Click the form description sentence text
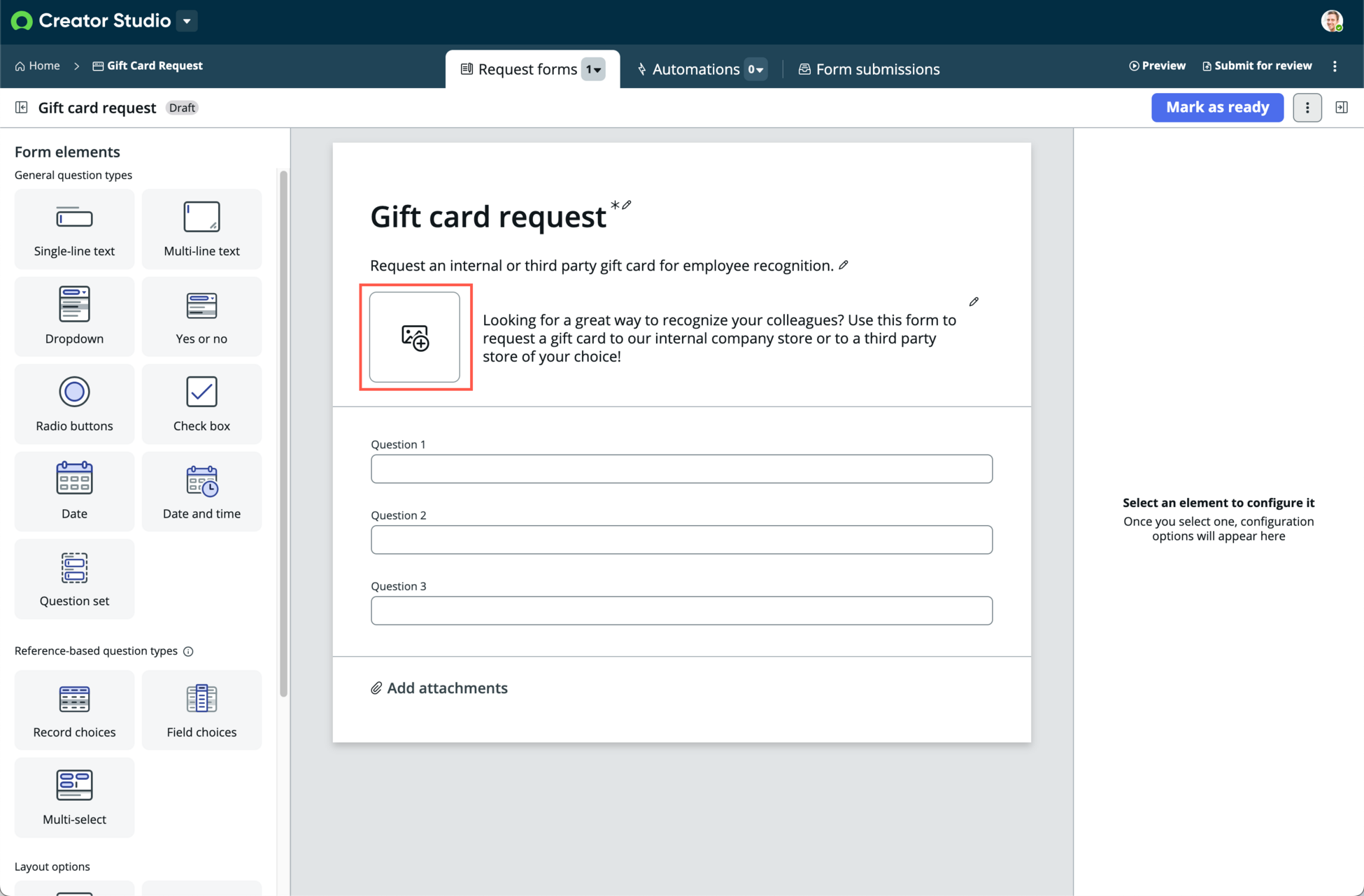The width and height of the screenshot is (1364, 896). [602, 266]
